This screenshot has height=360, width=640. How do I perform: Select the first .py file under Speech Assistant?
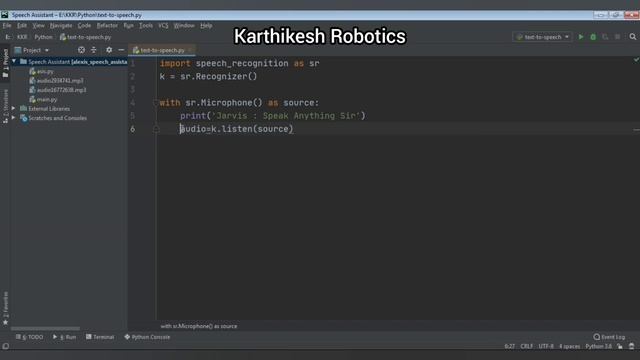tap(42, 71)
